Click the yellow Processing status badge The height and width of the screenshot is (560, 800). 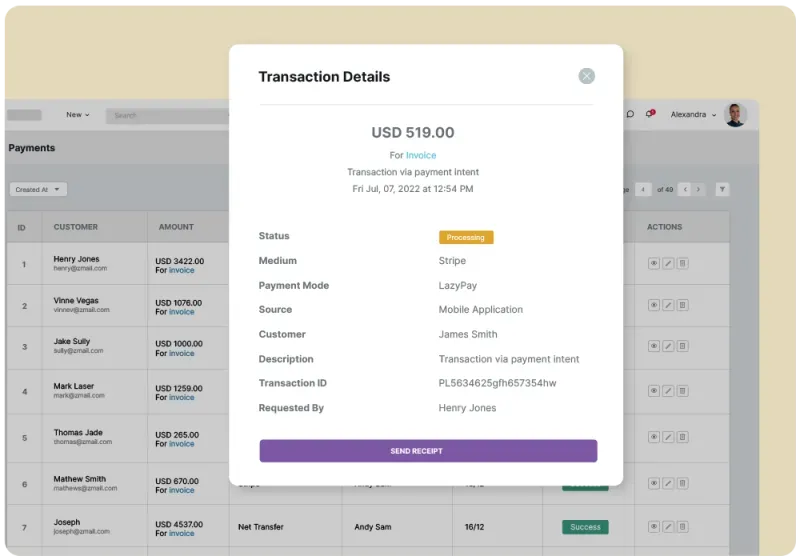[466, 237]
